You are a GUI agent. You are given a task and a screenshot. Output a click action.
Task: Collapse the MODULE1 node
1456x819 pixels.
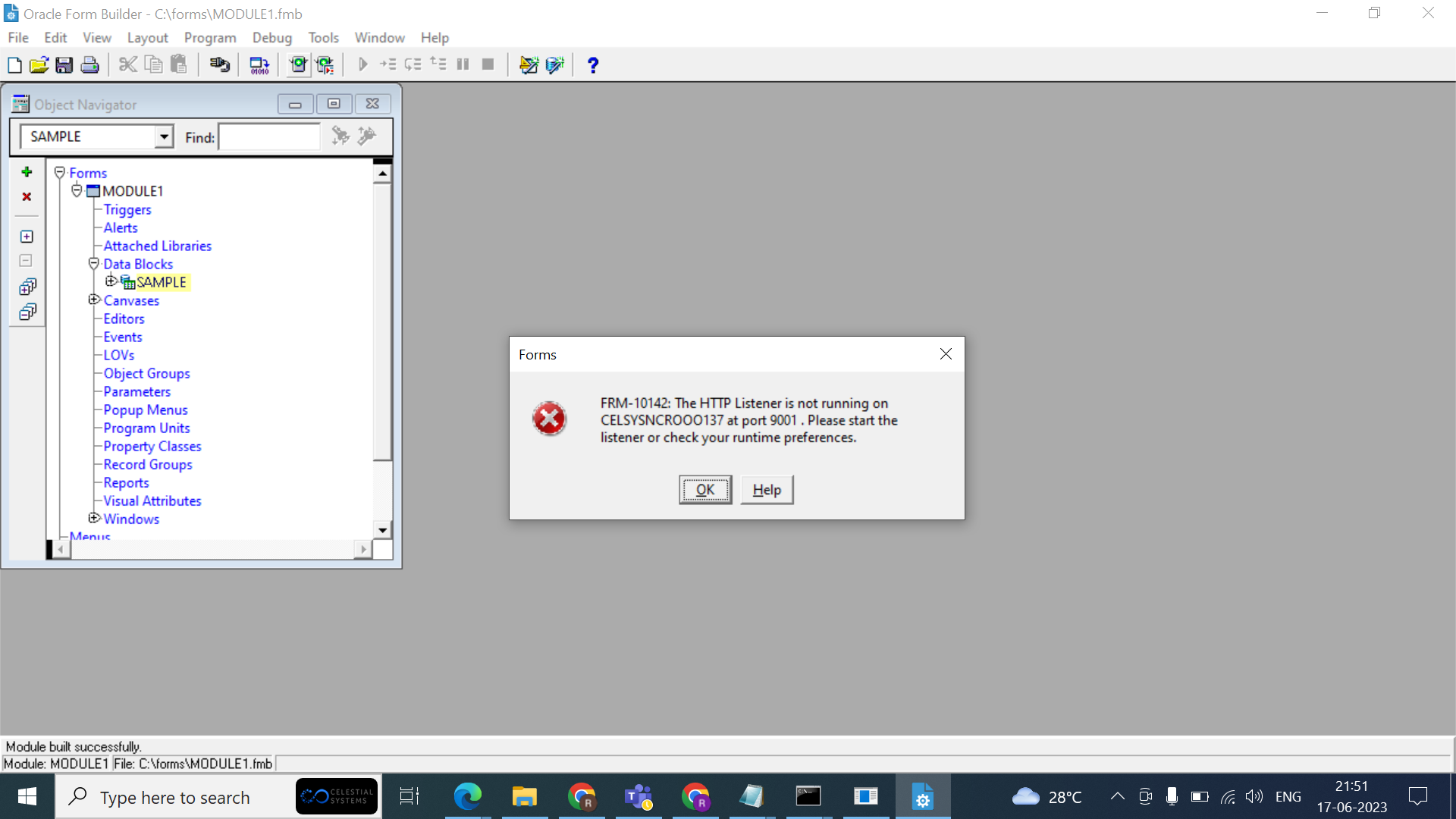[77, 190]
